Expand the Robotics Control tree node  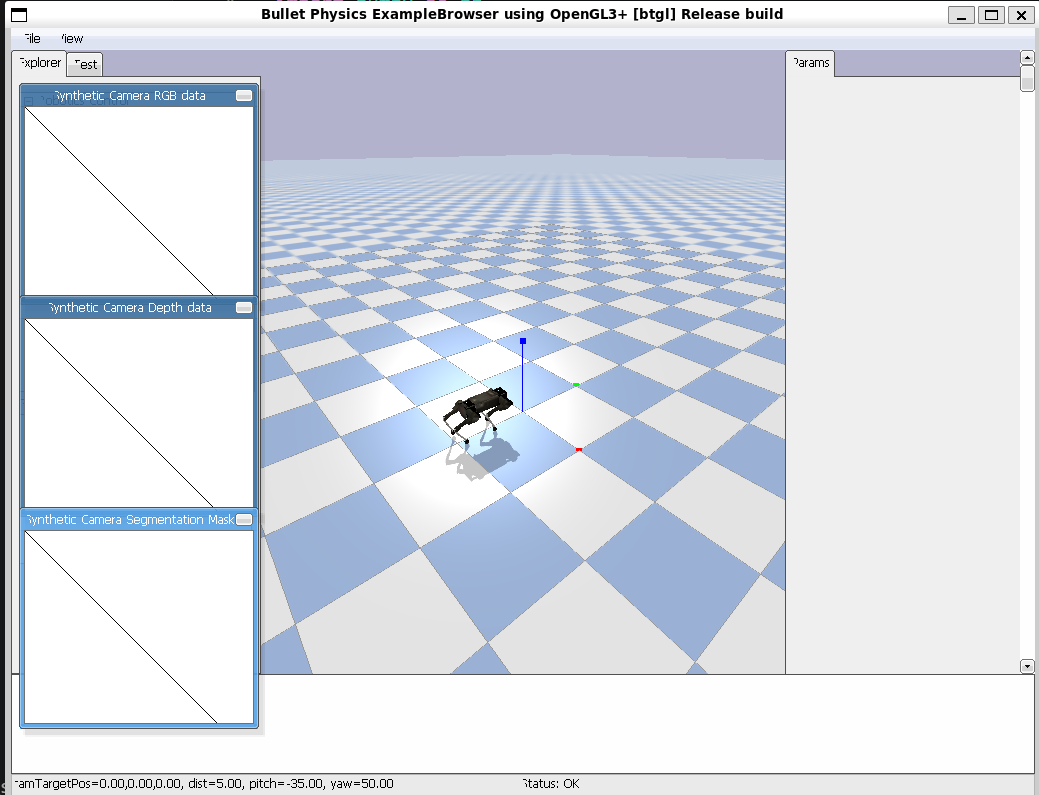[x=28, y=101]
